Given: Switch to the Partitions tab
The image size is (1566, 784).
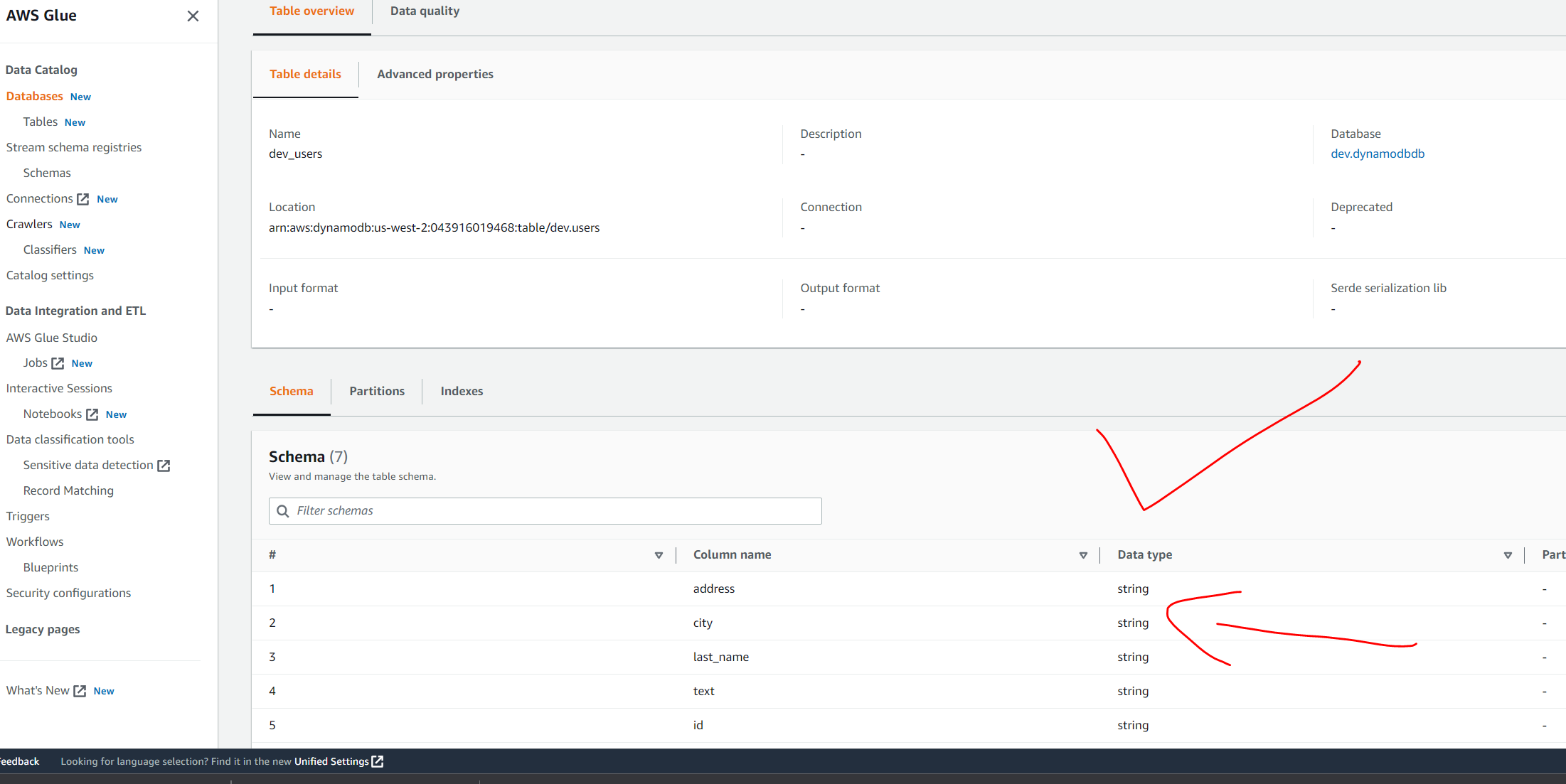Looking at the screenshot, I should coord(376,391).
